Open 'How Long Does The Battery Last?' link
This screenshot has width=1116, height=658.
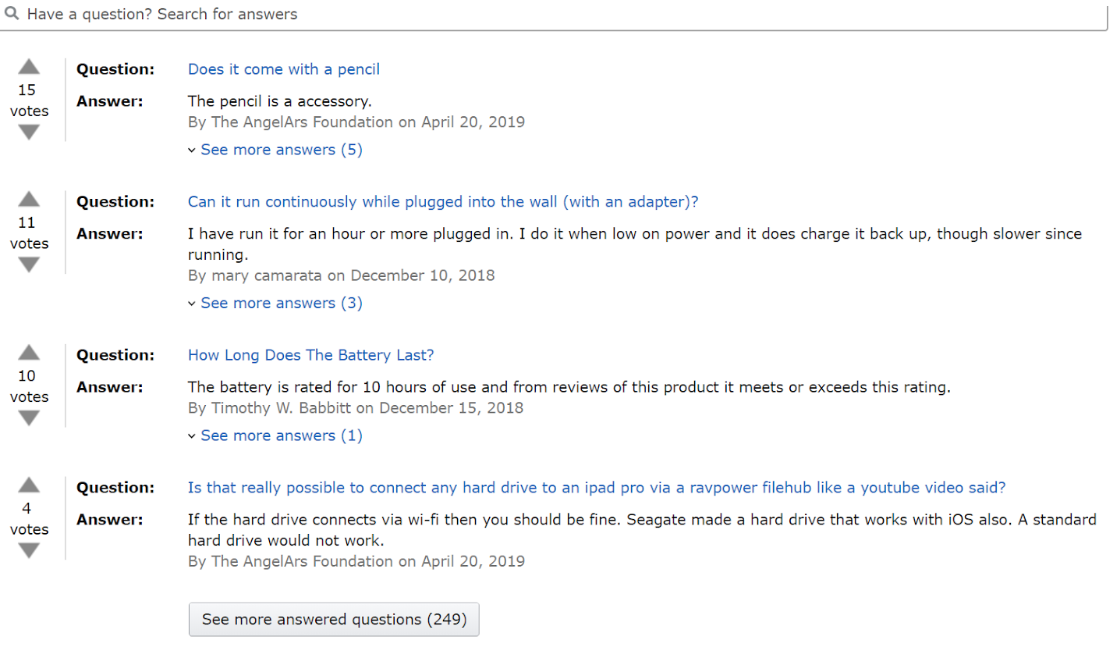311,355
